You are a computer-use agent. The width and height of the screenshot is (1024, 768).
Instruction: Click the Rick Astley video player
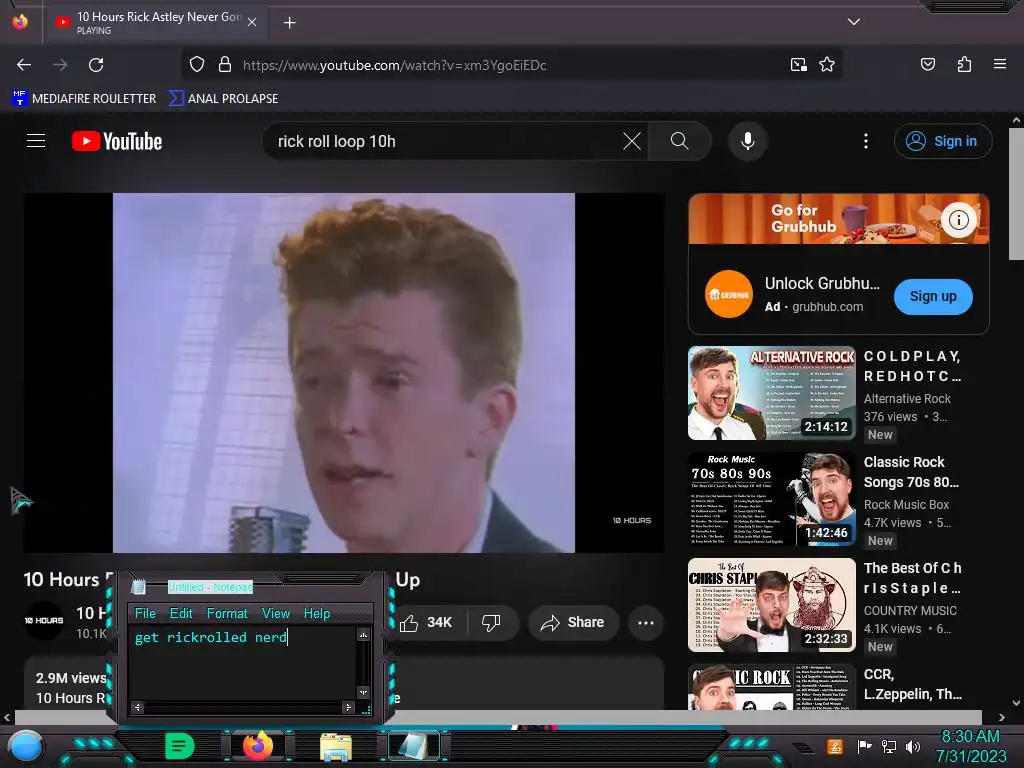pyautogui.click(x=344, y=373)
